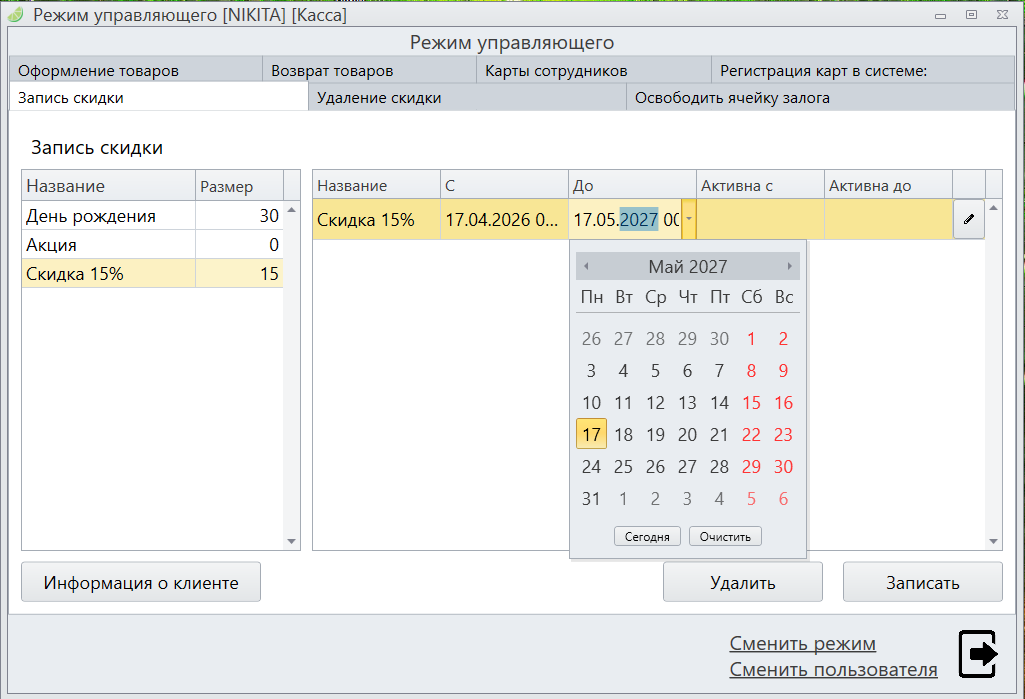Click the Май 2027 calendar header
This screenshot has width=1025, height=699.
[x=687, y=266]
